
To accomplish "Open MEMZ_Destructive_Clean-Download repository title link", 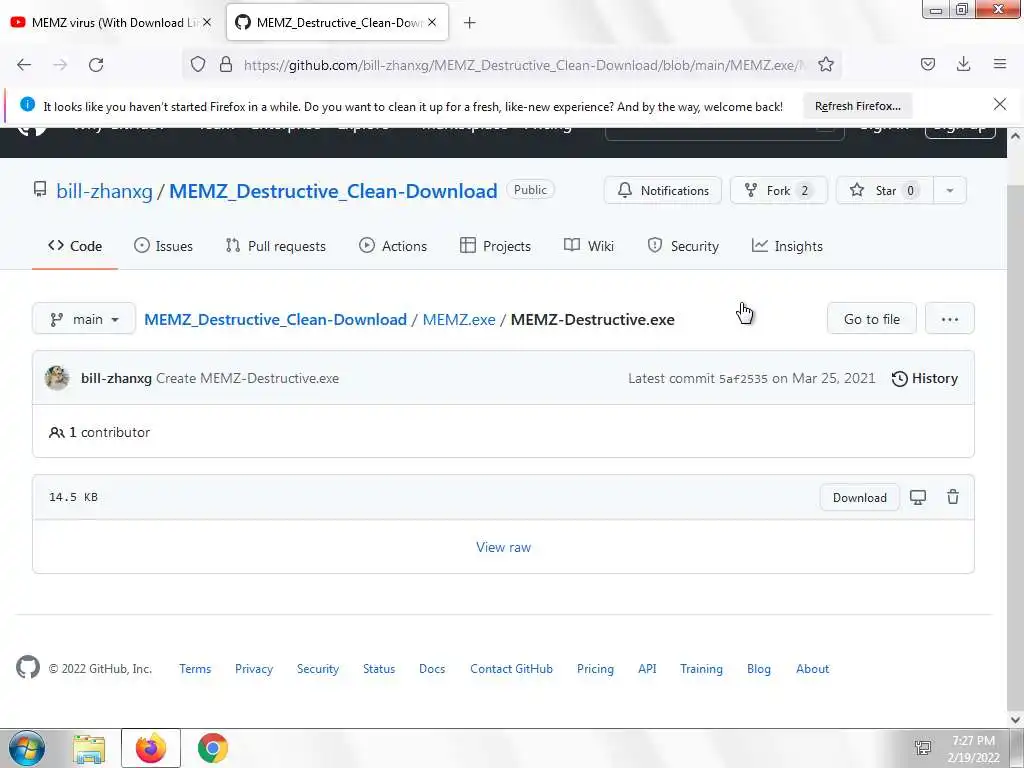I will (x=333, y=191).
